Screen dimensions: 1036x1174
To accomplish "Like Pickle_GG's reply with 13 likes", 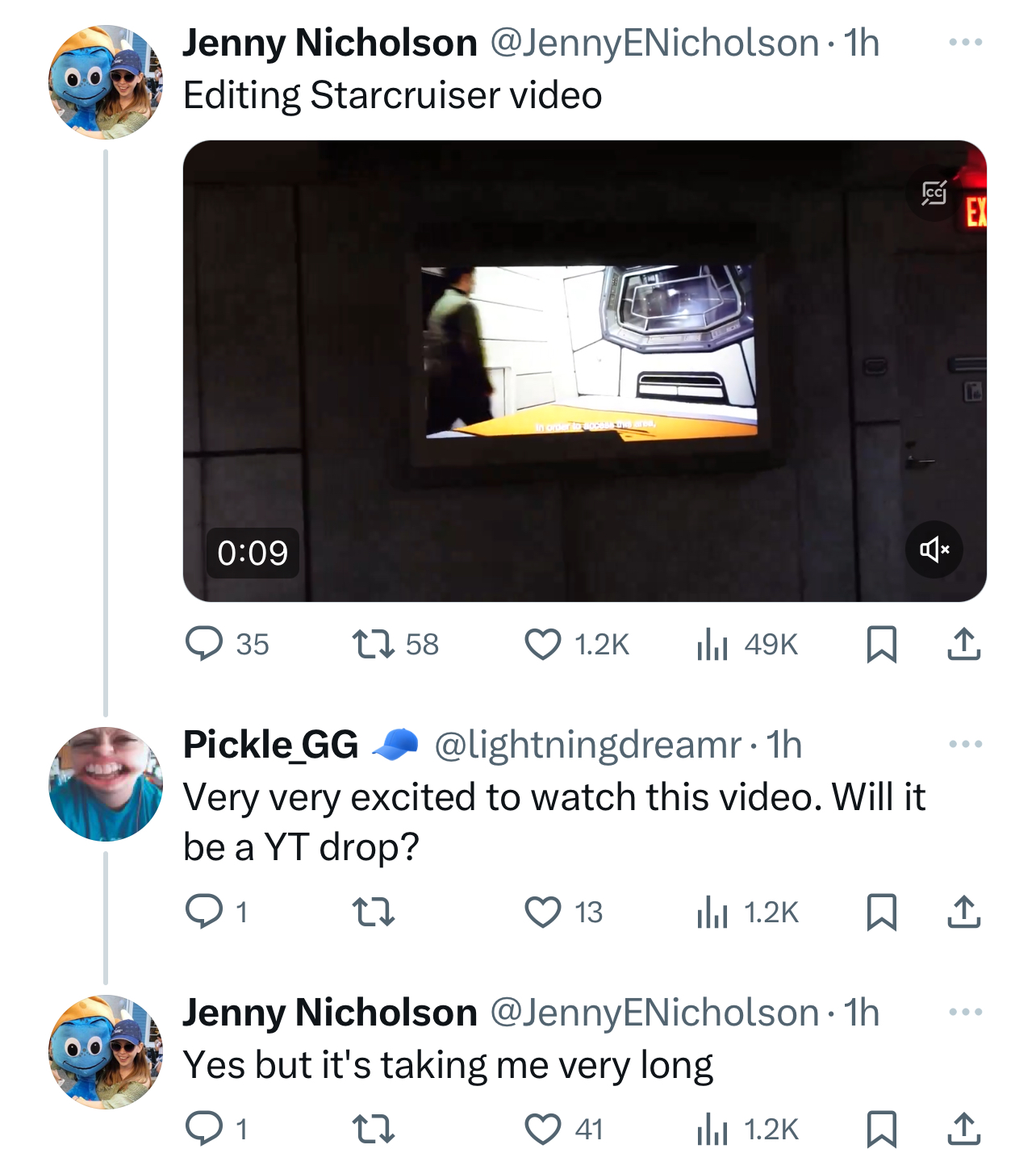I will click(563, 913).
